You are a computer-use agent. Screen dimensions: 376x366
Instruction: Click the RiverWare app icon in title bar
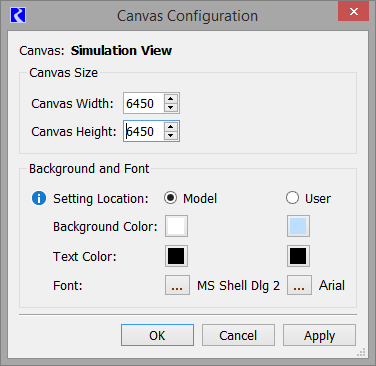pyautogui.click(x=18, y=15)
